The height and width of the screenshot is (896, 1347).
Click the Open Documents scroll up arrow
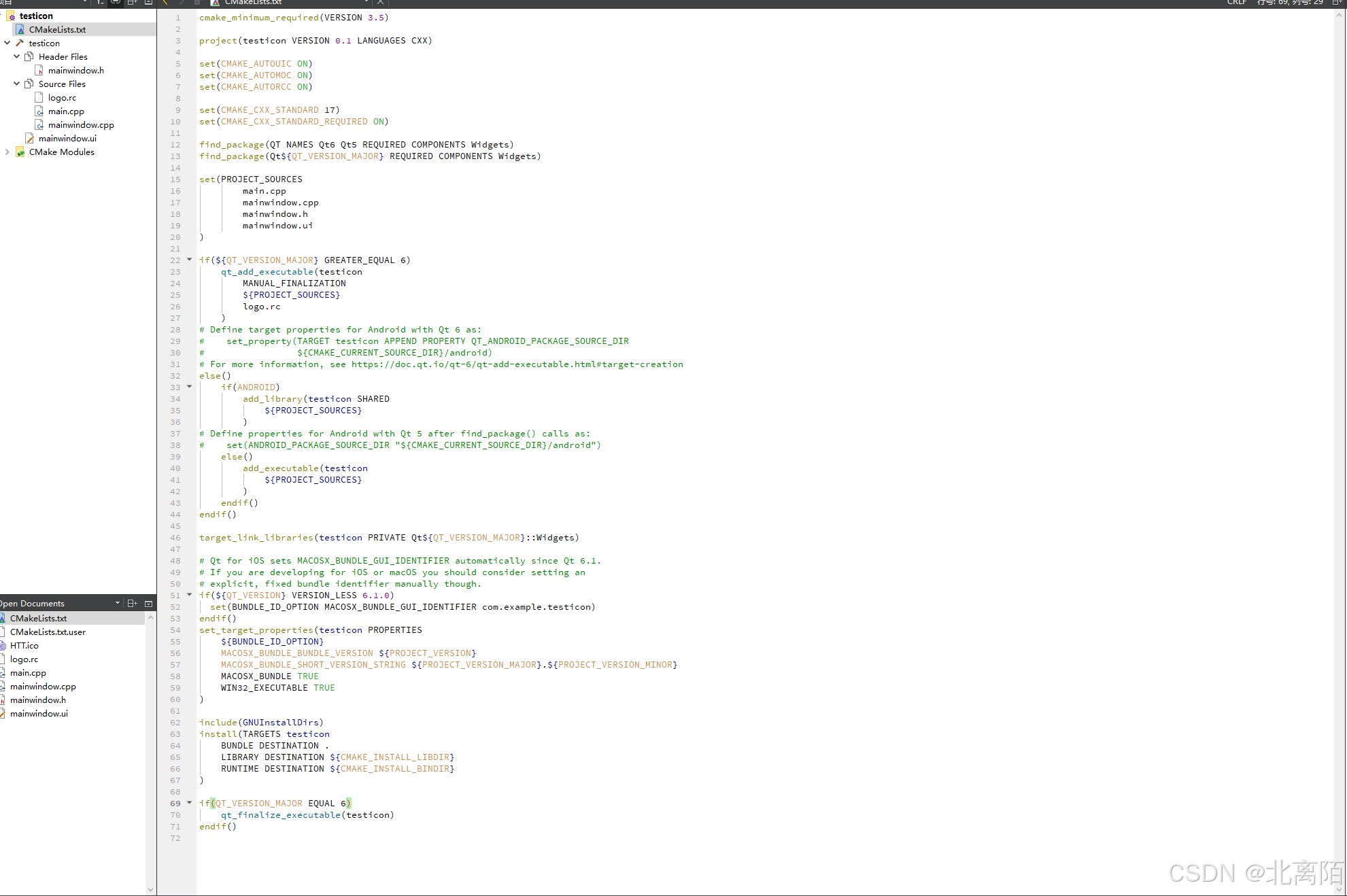[150, 617]
